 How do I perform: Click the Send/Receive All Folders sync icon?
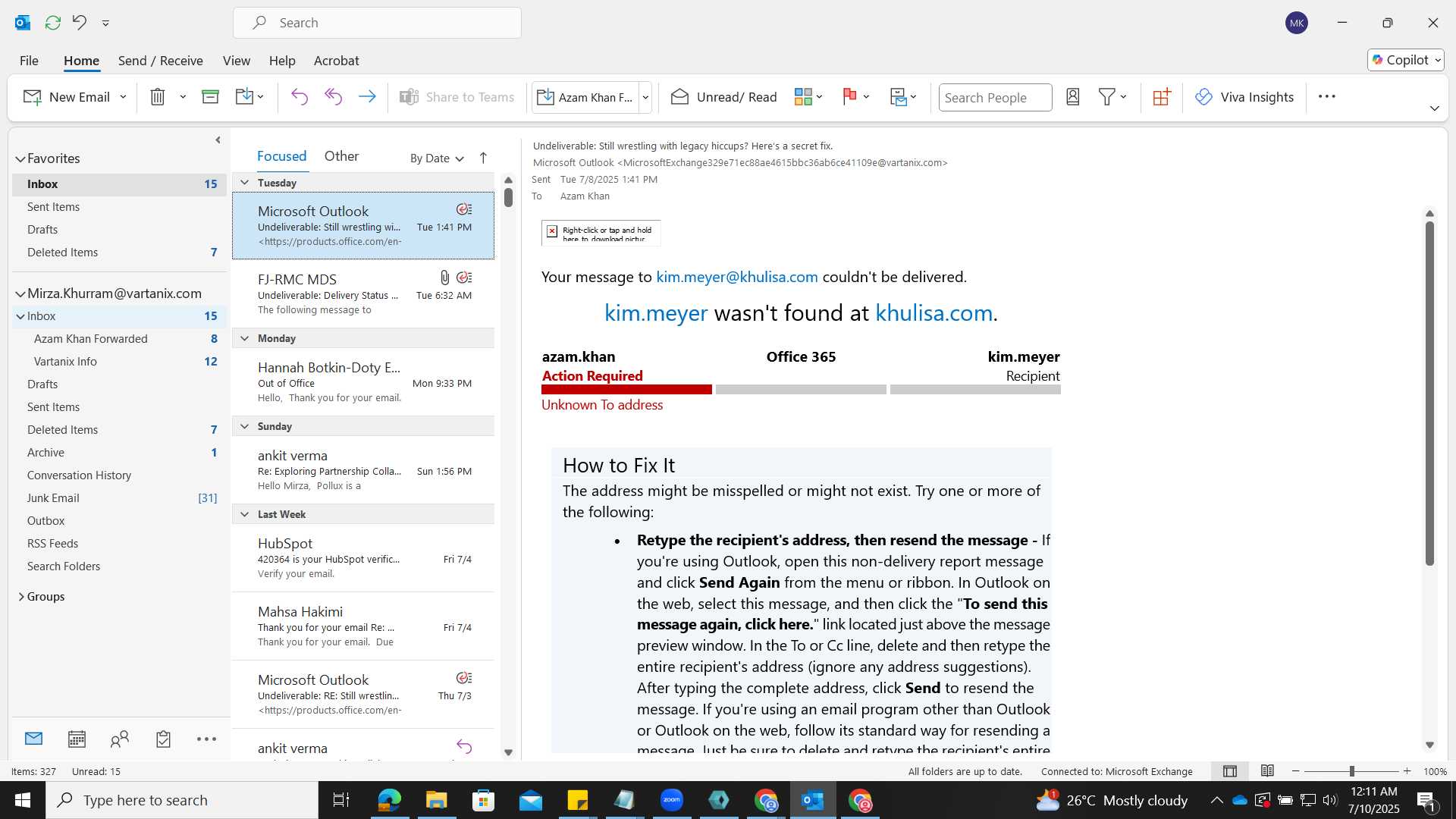53,23
